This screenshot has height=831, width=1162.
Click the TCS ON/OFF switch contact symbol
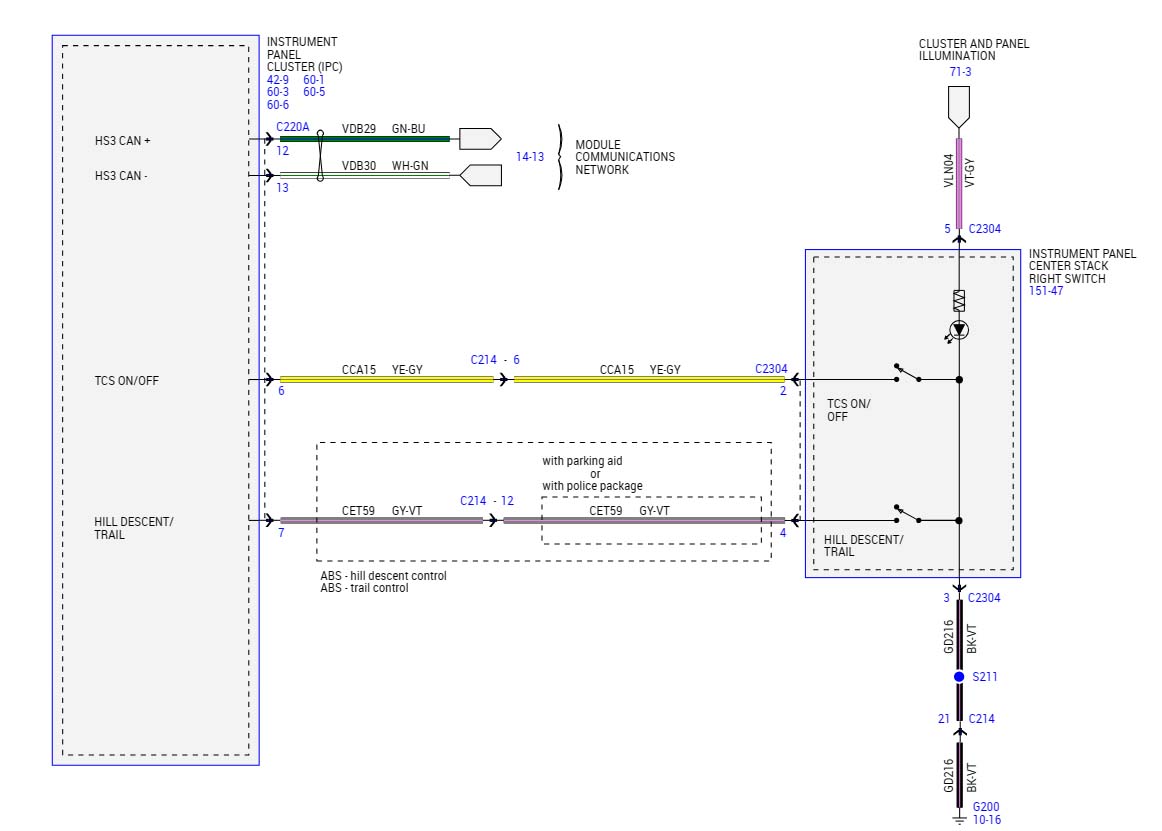coord(907,375)
